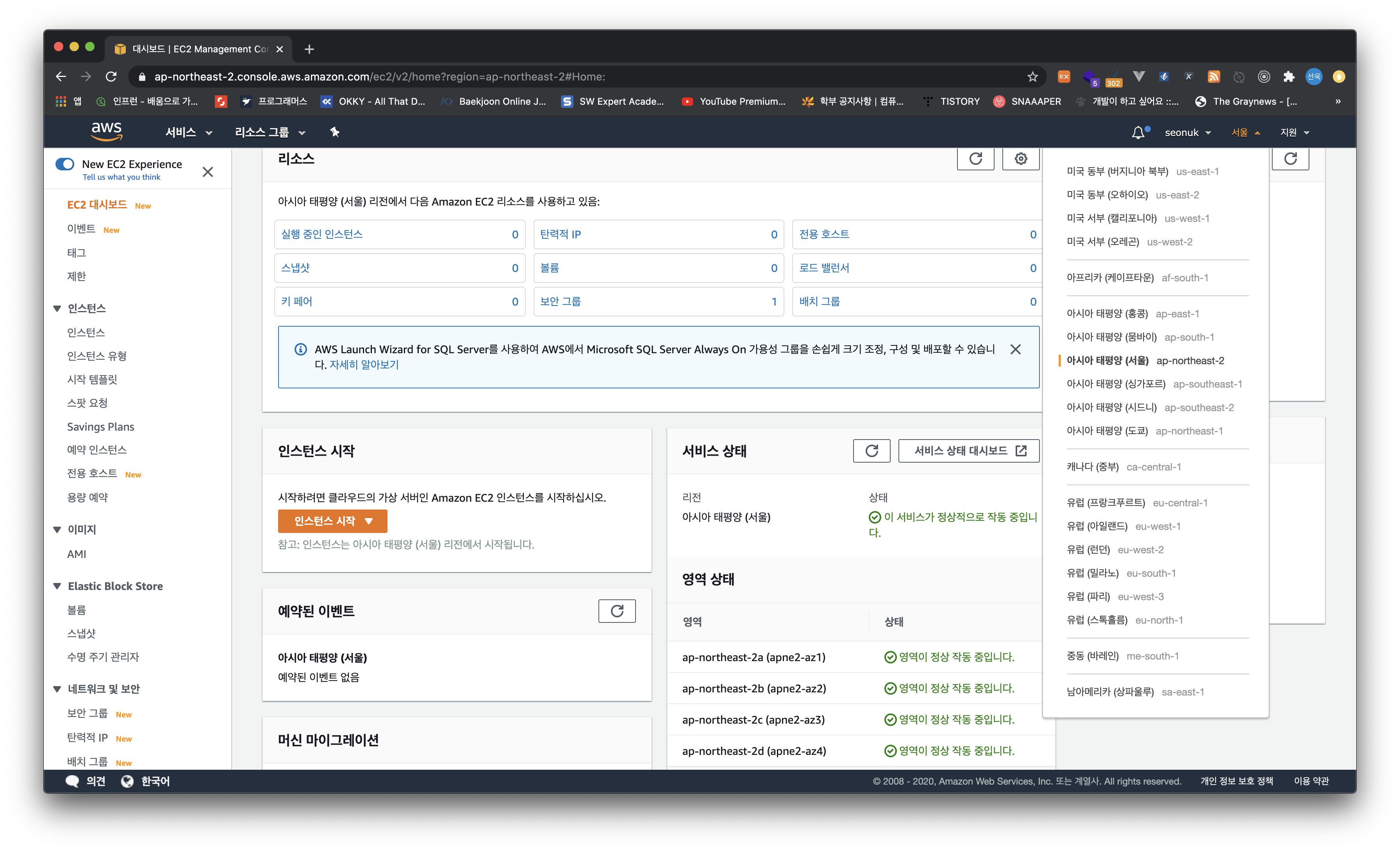The image size is (1400, 851).
Task: Refresh the scheduled events panel
Action: [616, 611]
